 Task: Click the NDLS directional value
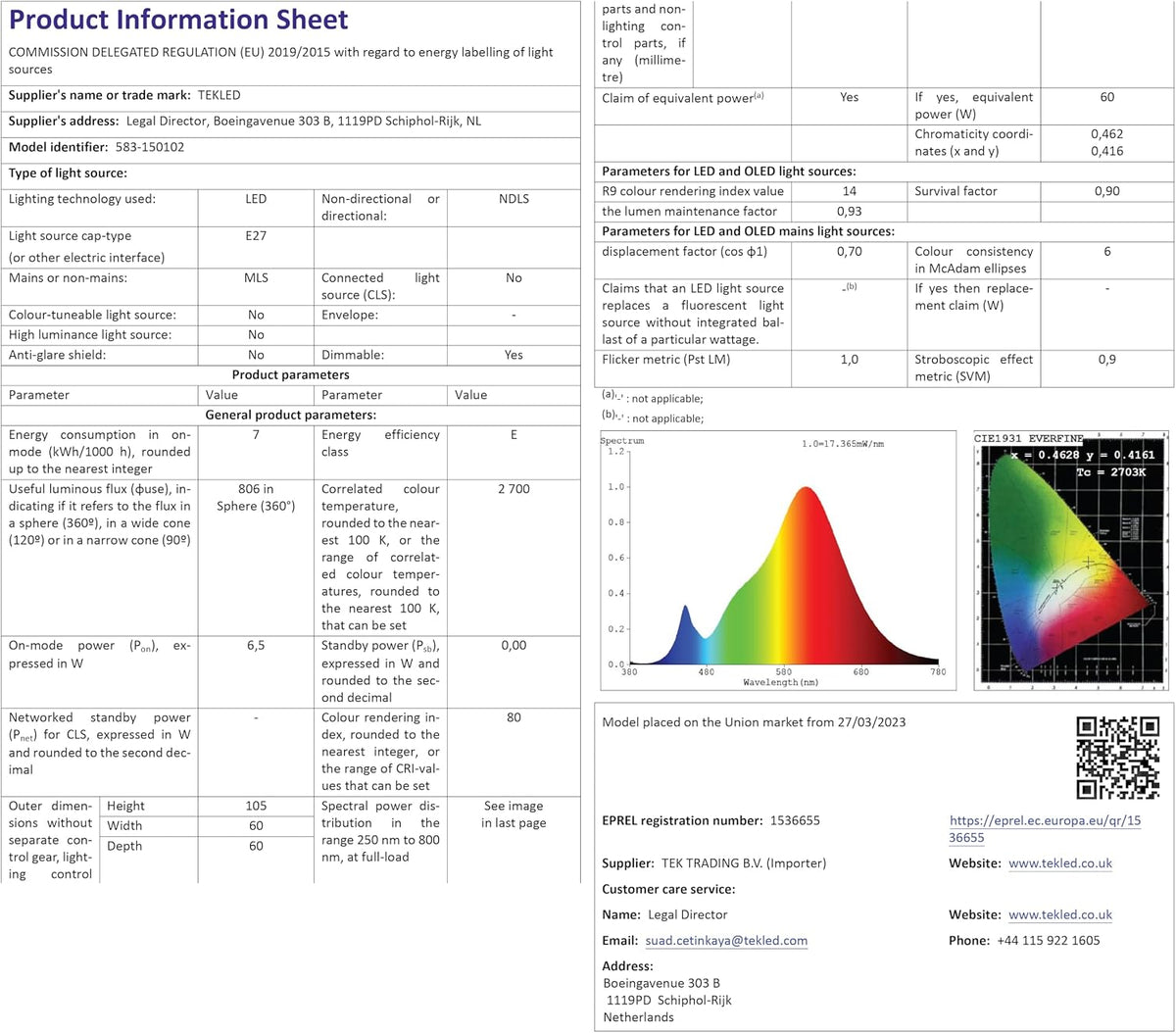point(514,198)
